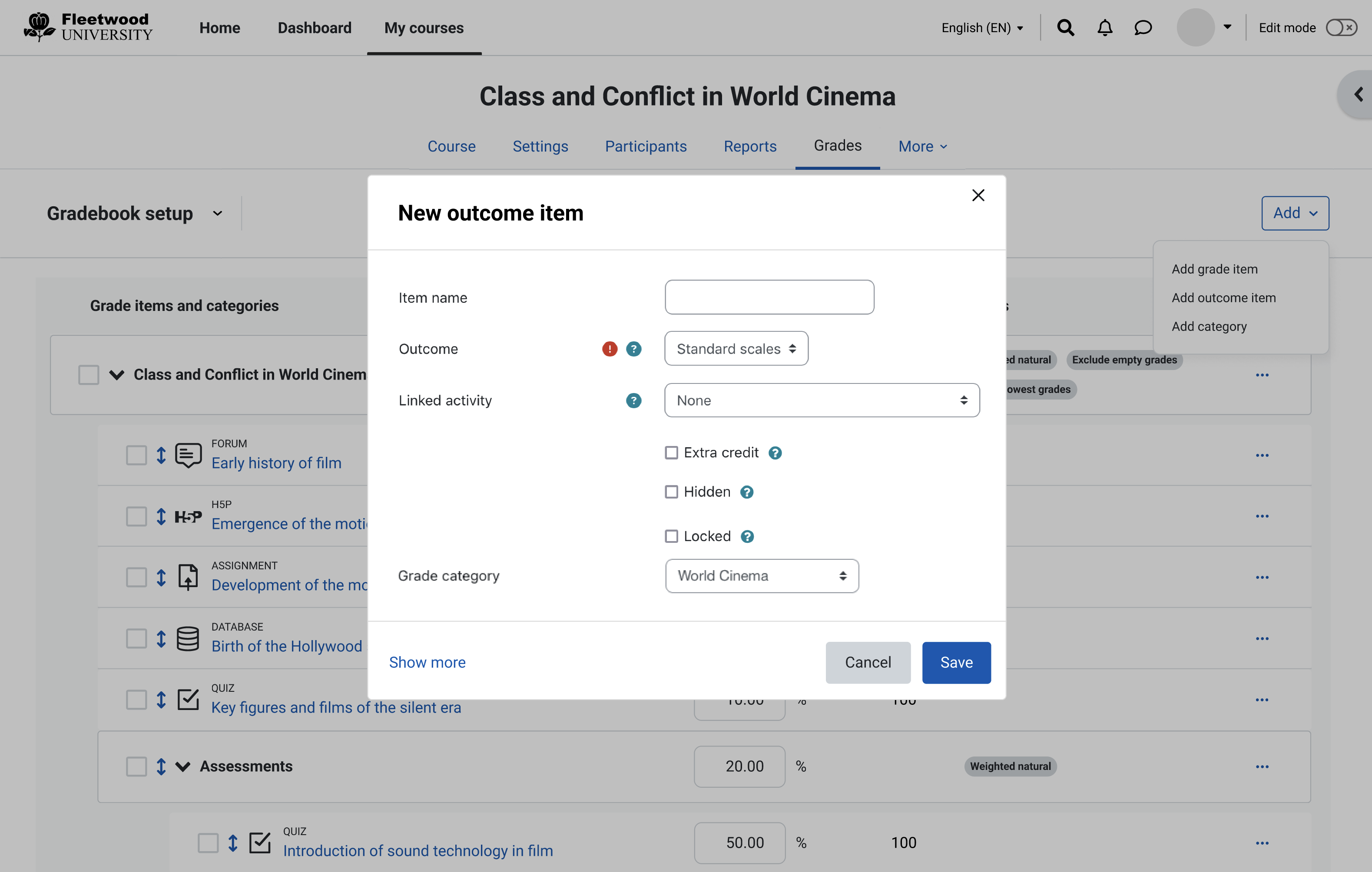Click the Show more link
1372x872 pixels.
click(428, 662)
